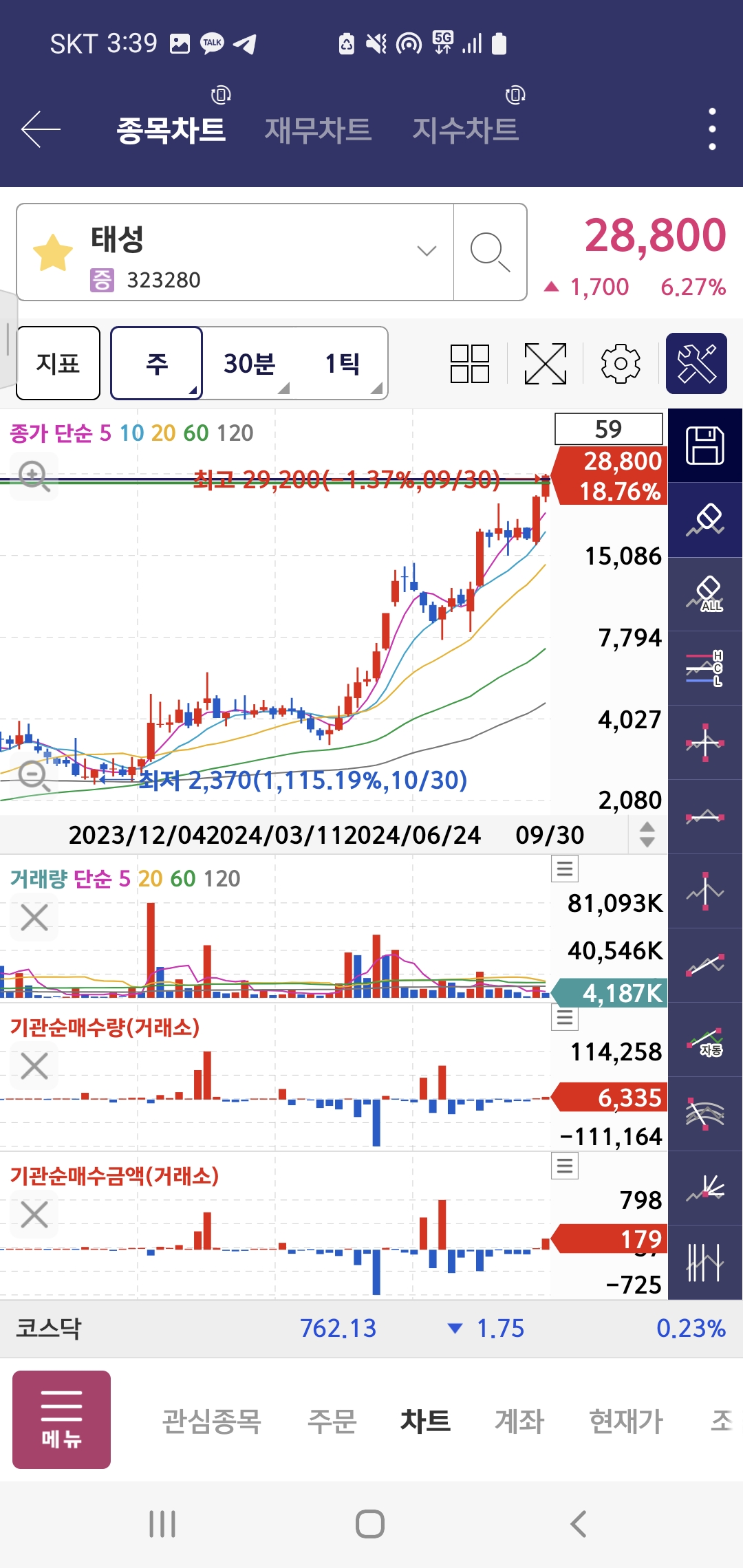Select the HCL line tool
The image size is (743, 1568).
[x=705, y=668]
